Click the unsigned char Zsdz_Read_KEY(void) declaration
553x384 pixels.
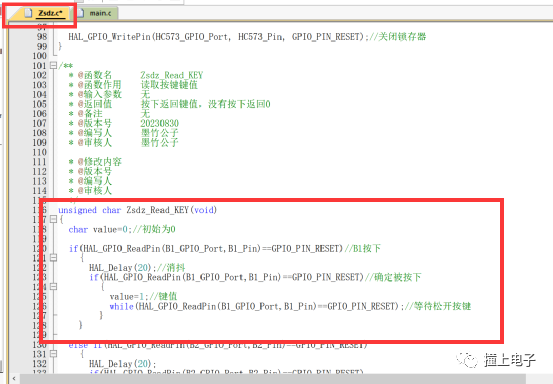coord(138,210)
